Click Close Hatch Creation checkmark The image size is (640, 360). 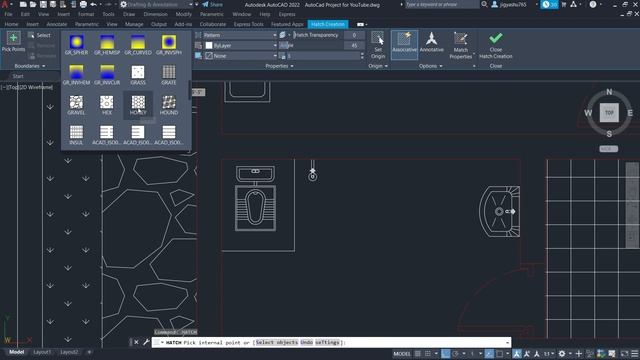(496, 45)
